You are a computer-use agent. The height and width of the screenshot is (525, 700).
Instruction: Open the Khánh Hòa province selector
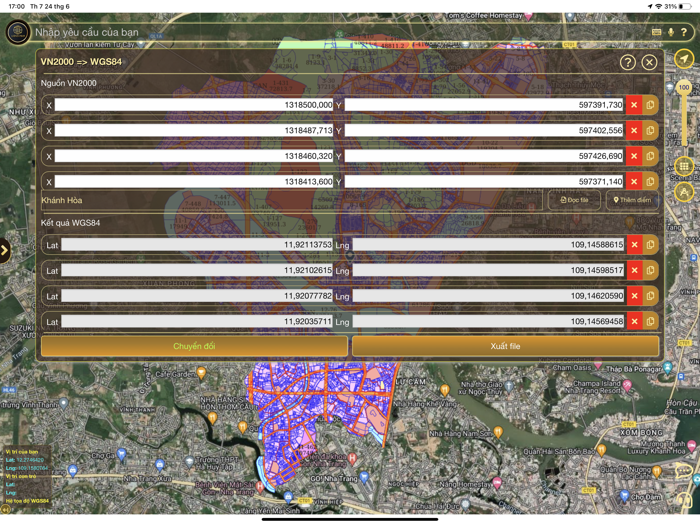[x=291, y=200]
